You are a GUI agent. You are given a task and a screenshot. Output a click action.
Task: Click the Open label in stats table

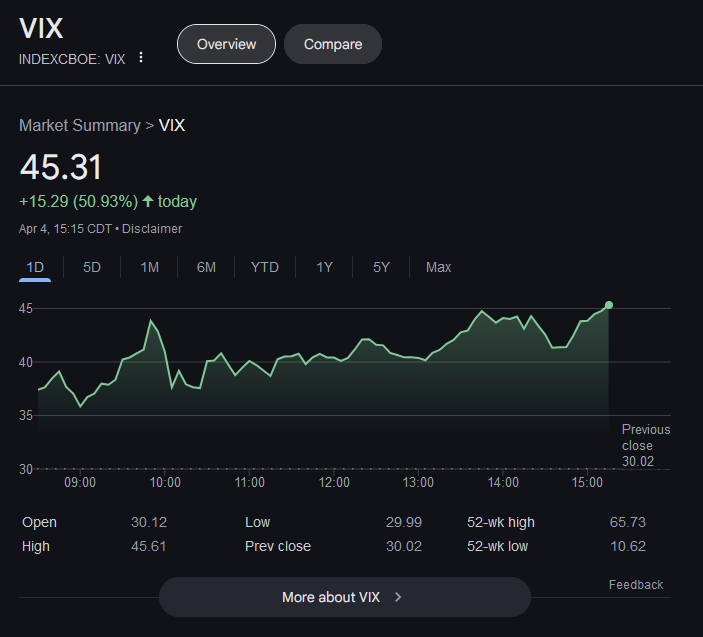[x=39, y=522]
